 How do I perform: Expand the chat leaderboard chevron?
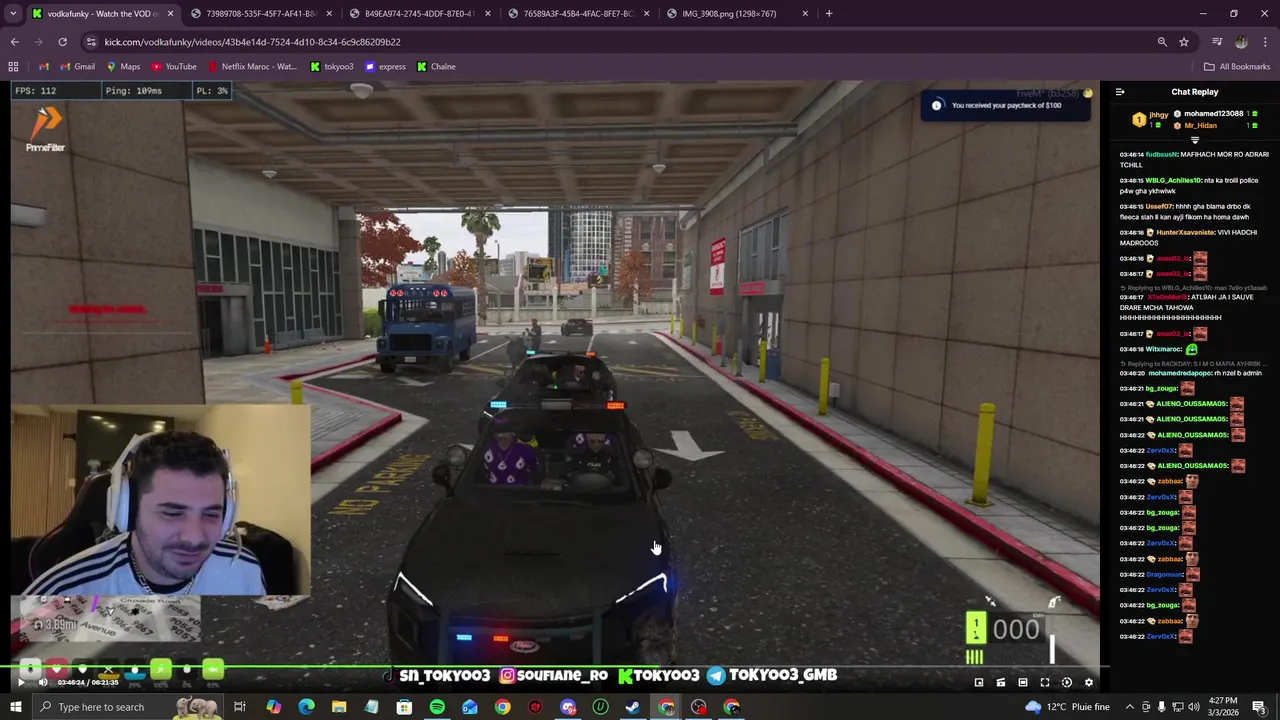[1194, 141]
